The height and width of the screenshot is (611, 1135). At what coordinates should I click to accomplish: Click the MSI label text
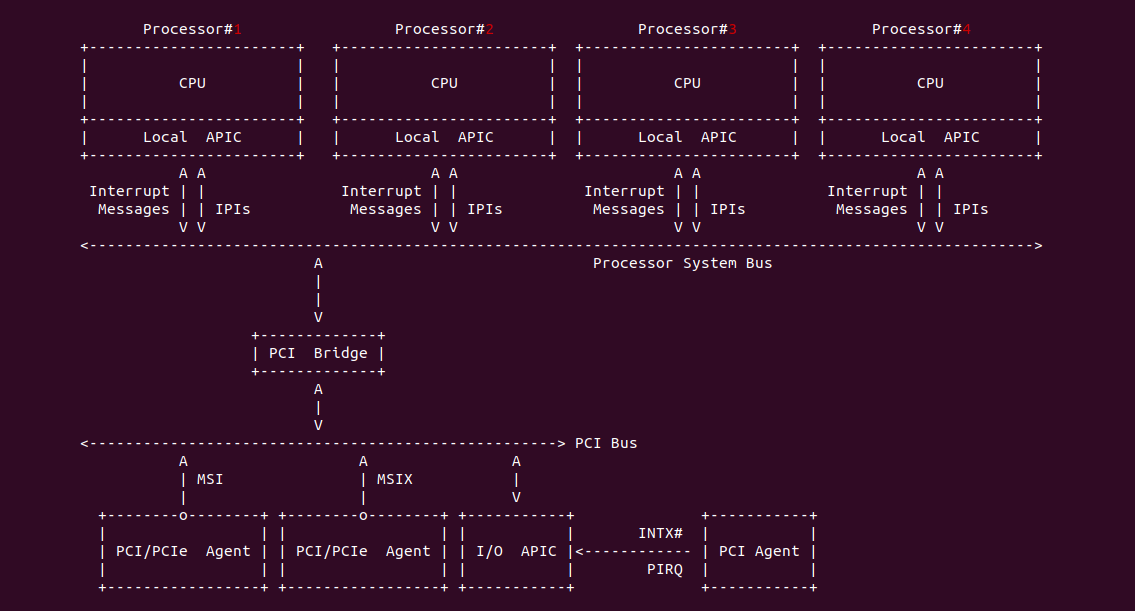pyautogui.click(x=210, y=479)
